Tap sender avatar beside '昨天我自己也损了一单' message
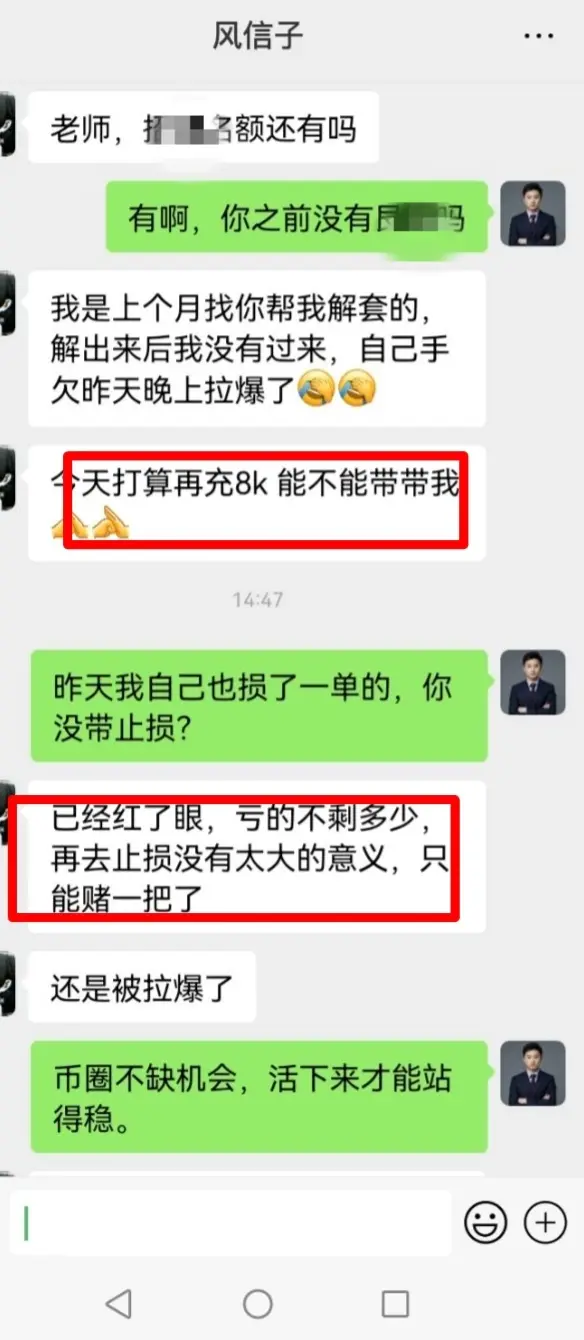584x1340 pixels. (526, 683)
